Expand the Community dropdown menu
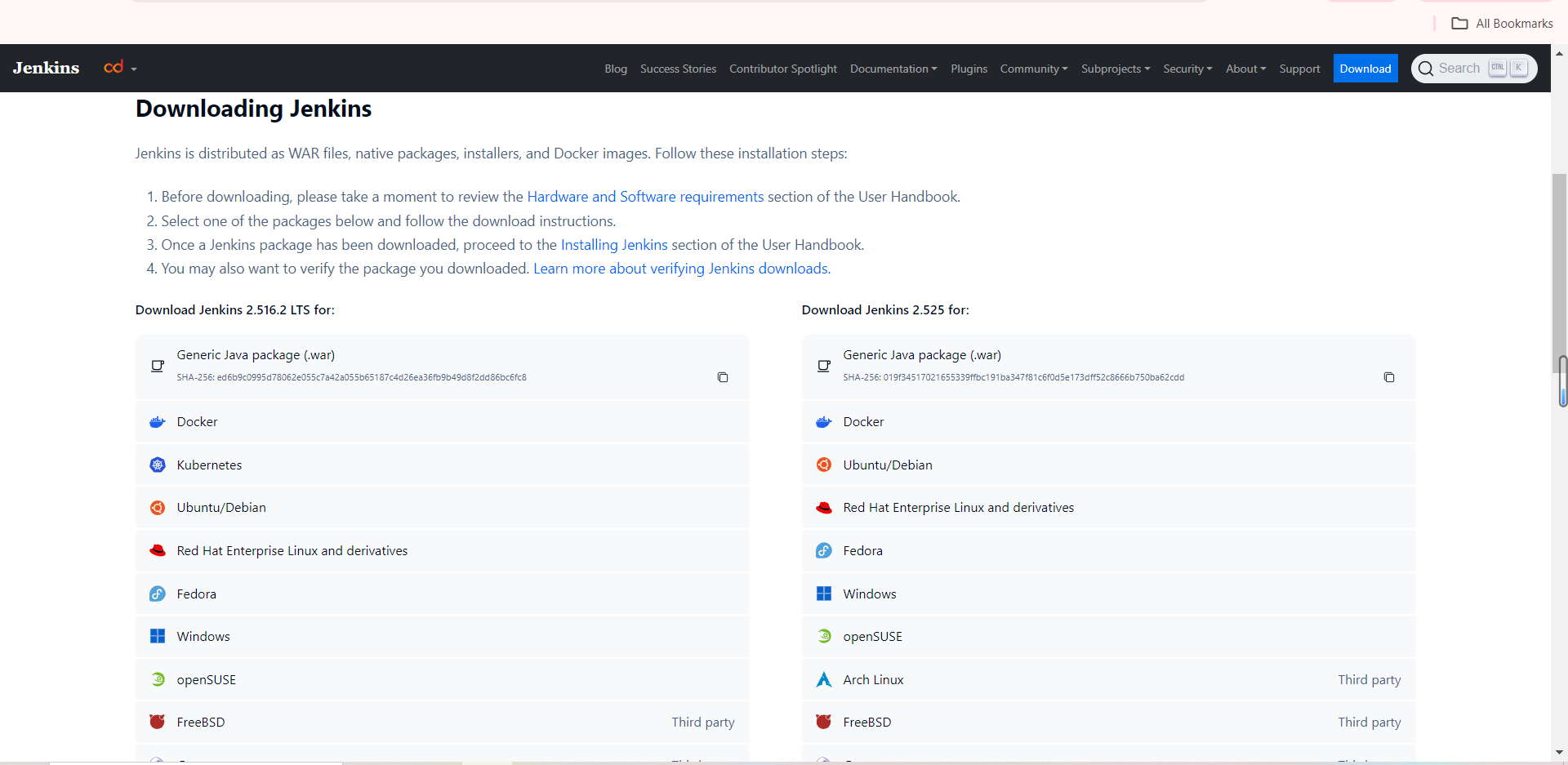The width and height of the screenshot is (1568, 765). (1034, 69)
